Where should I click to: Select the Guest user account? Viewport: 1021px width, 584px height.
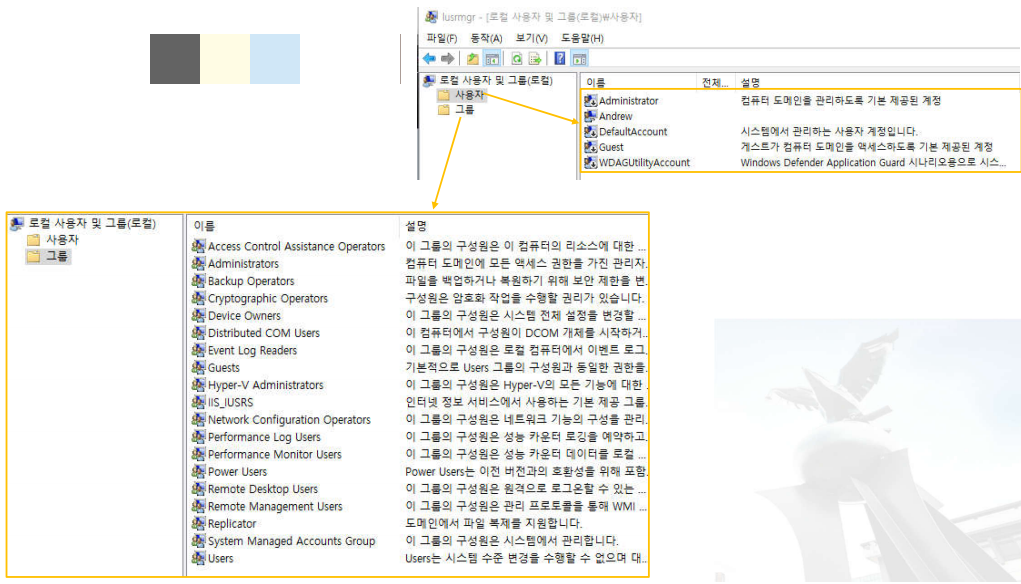tap(604, 147)
